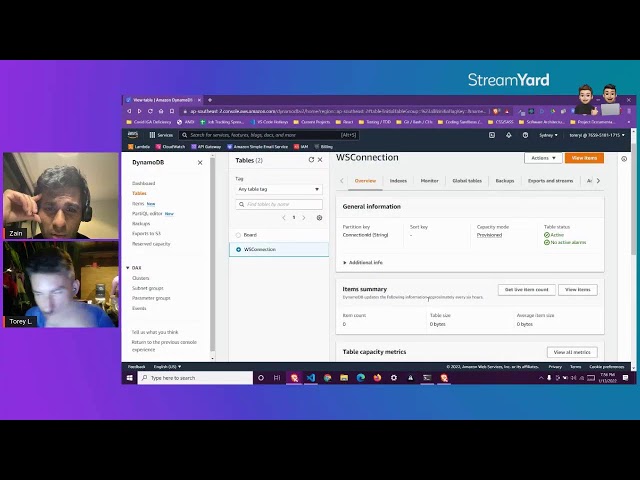Select the Board table radio button
Screen dimensions: 640x480
pyautogui.click(x=238, y=235)
